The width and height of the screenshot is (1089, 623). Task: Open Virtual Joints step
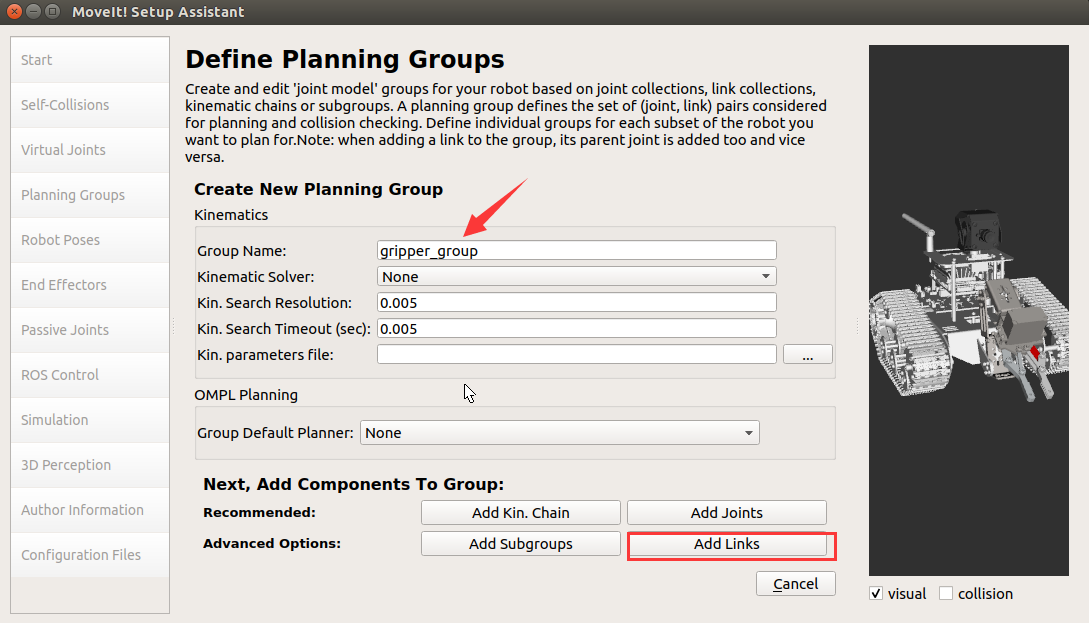[90, 150]
